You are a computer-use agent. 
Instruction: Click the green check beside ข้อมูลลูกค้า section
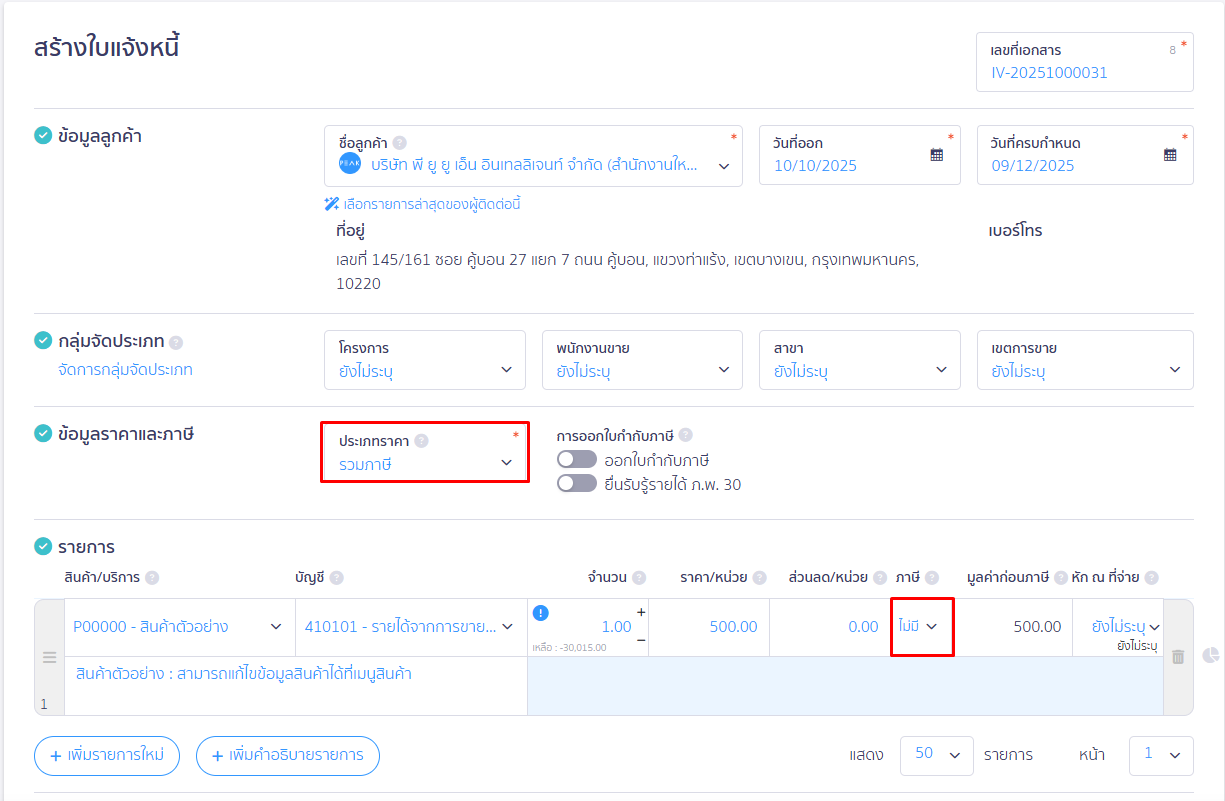(x=42, y=136)
